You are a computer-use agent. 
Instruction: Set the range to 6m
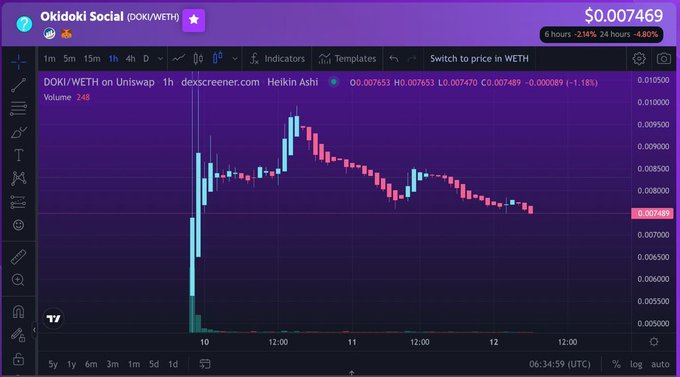point(91,364)
